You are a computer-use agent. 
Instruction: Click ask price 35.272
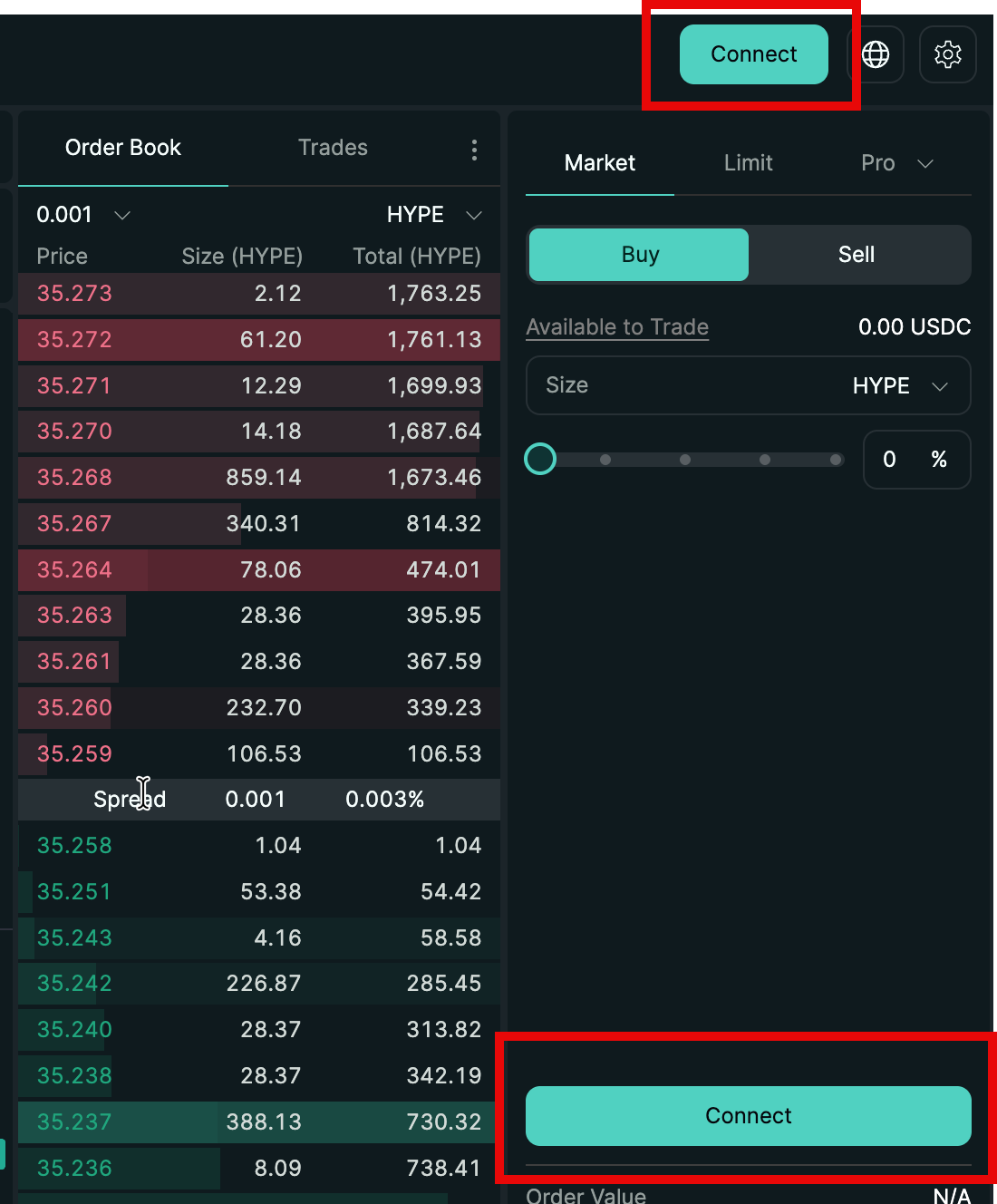click(74, 340)
